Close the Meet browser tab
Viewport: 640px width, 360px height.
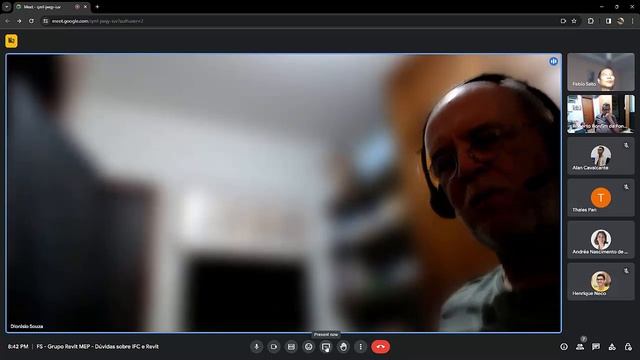click(x=85, y=7)
